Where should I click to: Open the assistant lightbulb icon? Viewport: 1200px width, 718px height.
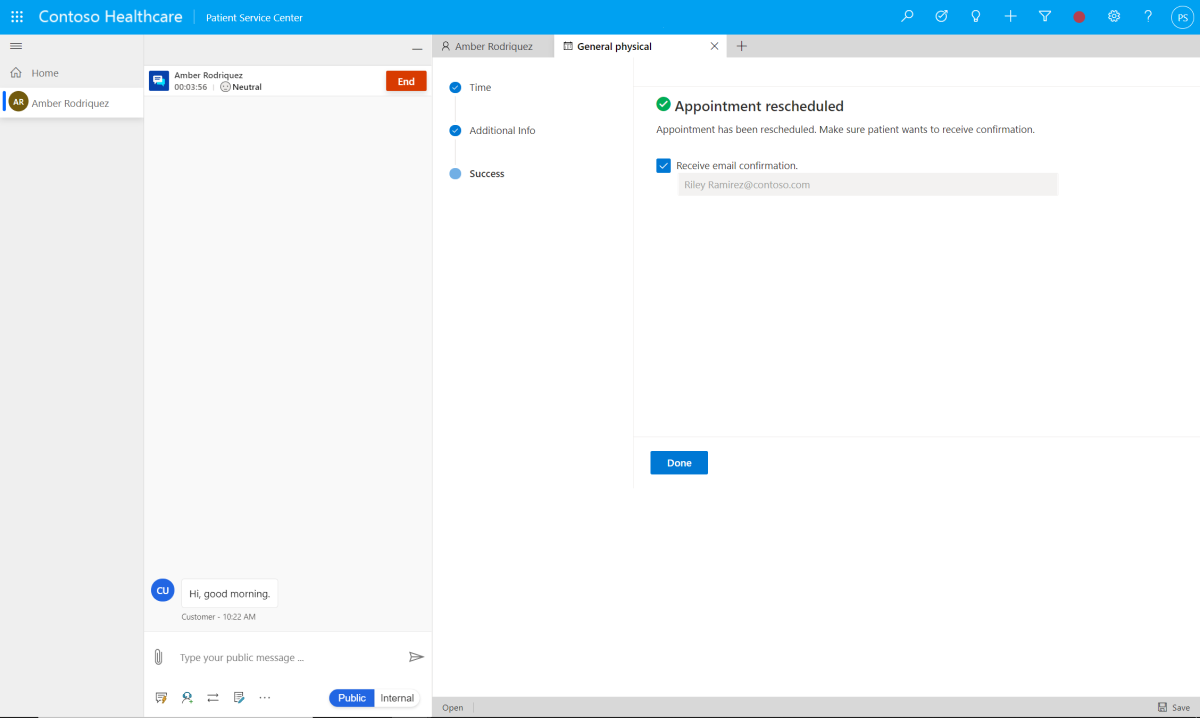pos(976,17)
